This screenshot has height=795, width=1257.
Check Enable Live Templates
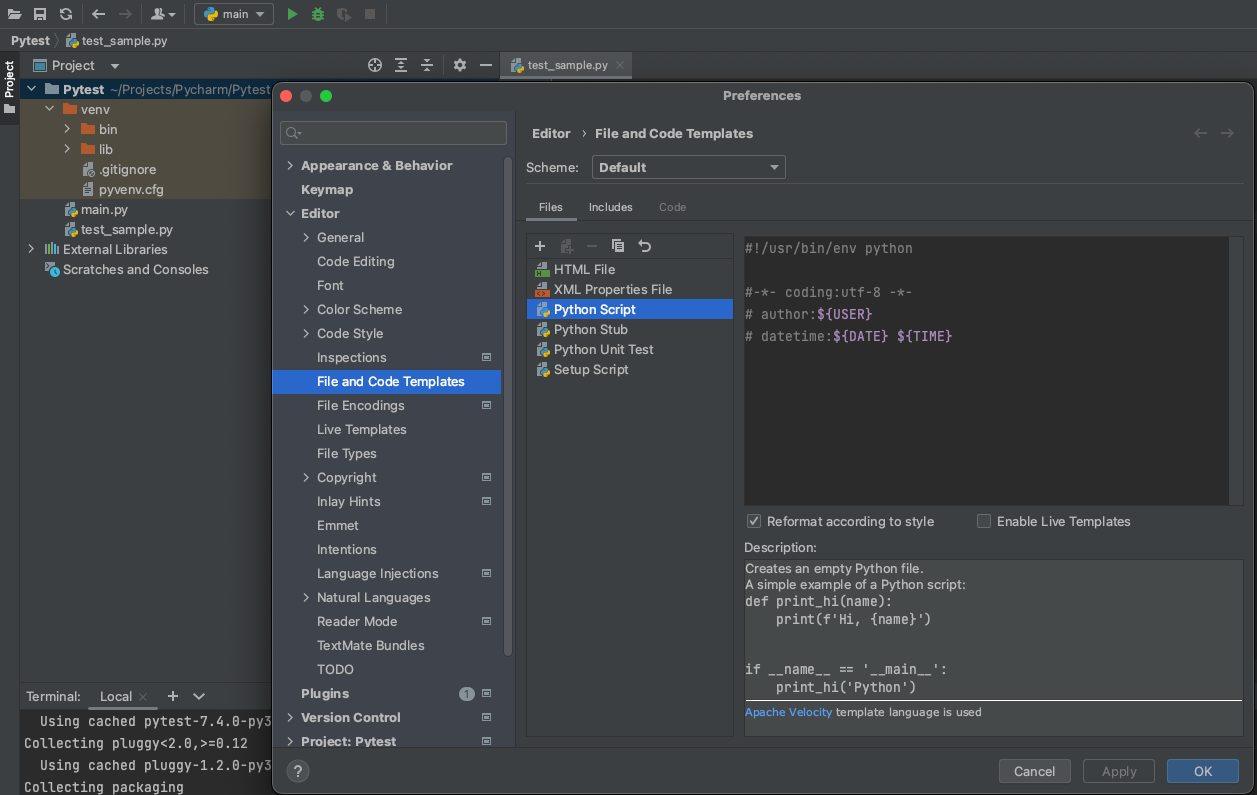point(984,521)
